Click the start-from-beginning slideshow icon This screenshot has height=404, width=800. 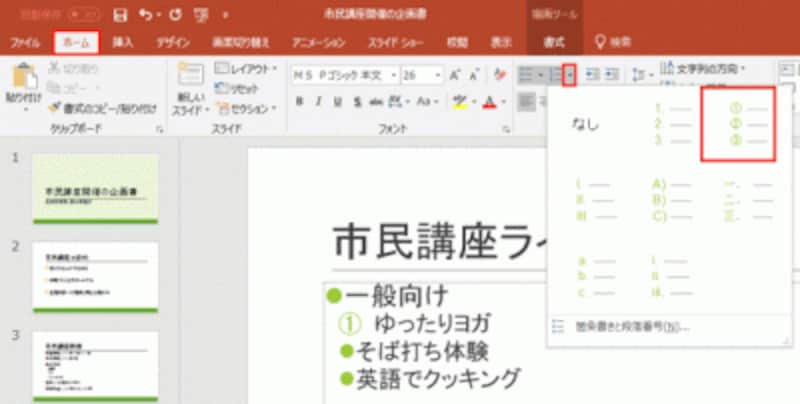pos(202,15)
